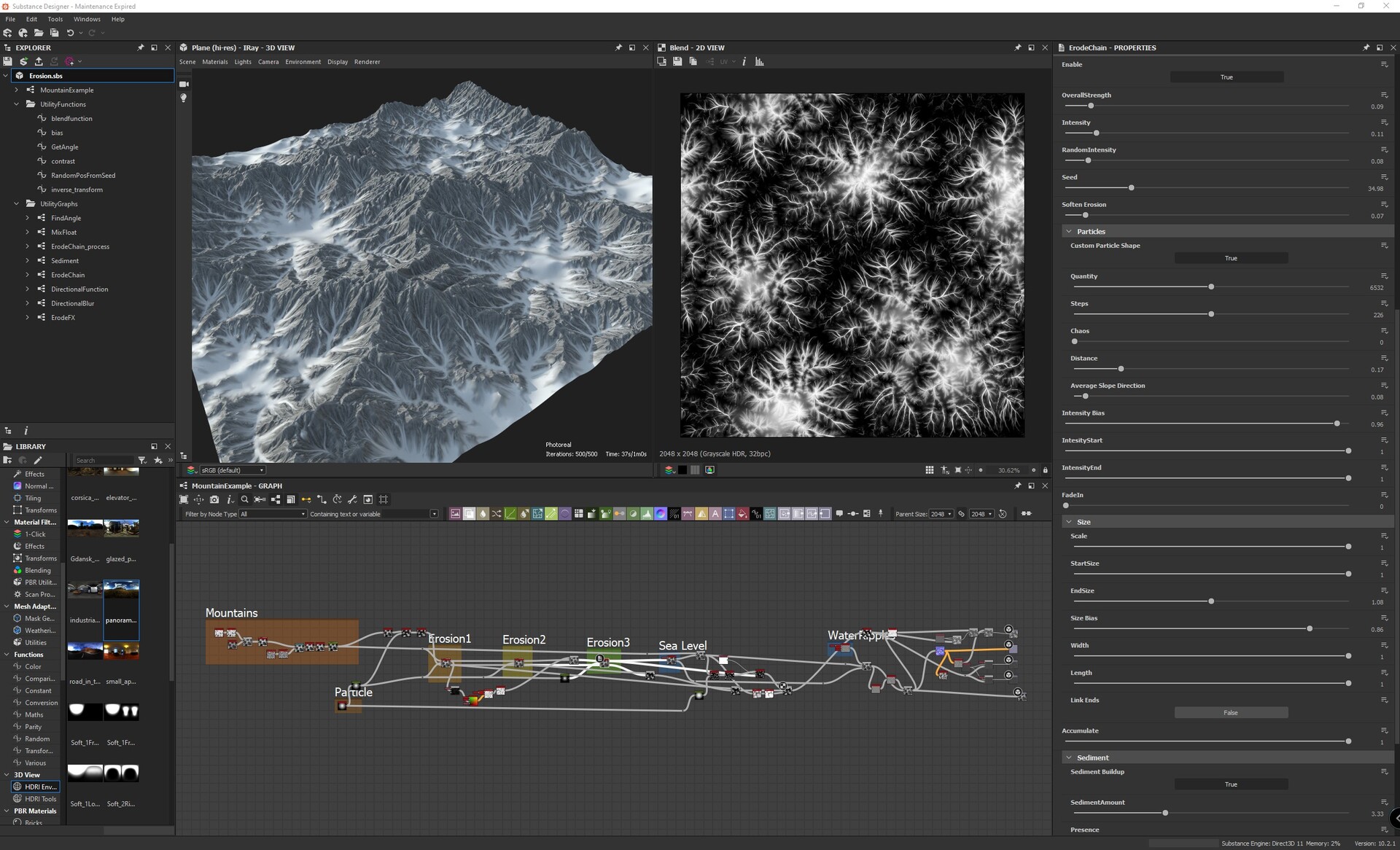Click the Blend atomic node icon
The width and height of the screenshot is (1400, 850).
coord(470,514)
